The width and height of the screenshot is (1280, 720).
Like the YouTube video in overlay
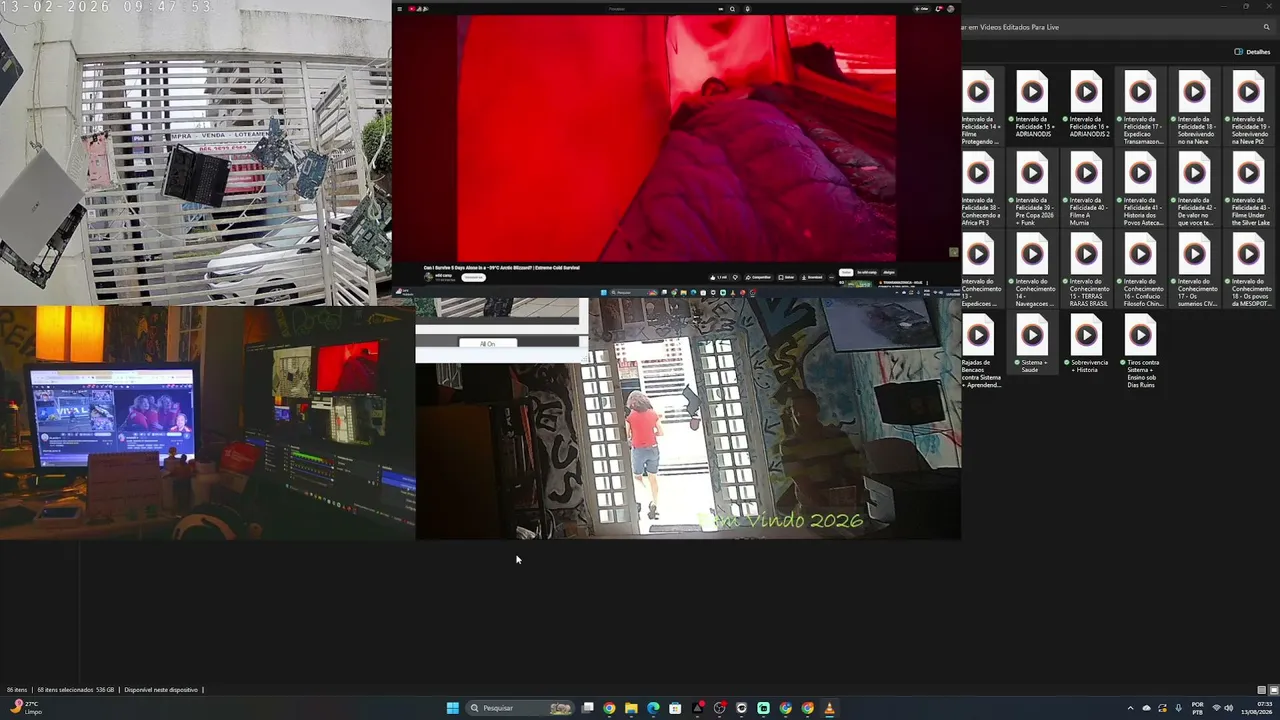720,277
